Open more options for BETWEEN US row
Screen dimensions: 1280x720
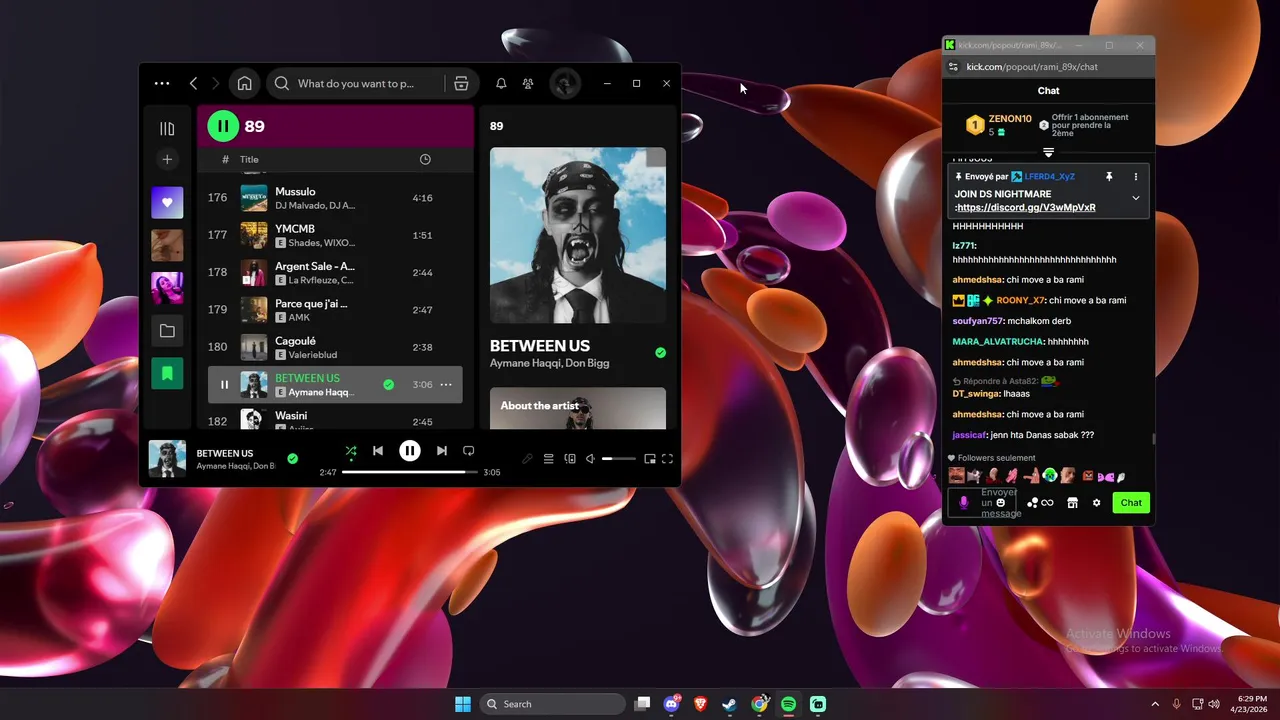pyautogui.click(x=446, y=385)
